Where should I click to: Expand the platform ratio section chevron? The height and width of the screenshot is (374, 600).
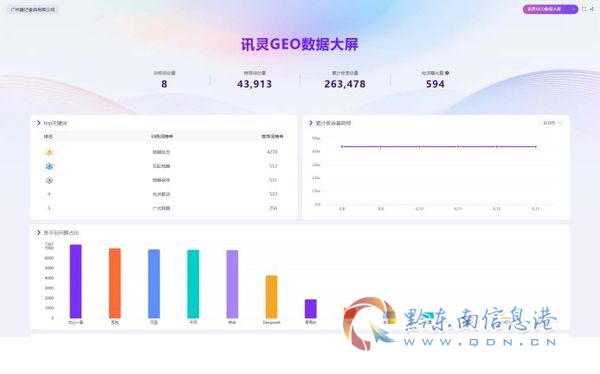point(38,232)
